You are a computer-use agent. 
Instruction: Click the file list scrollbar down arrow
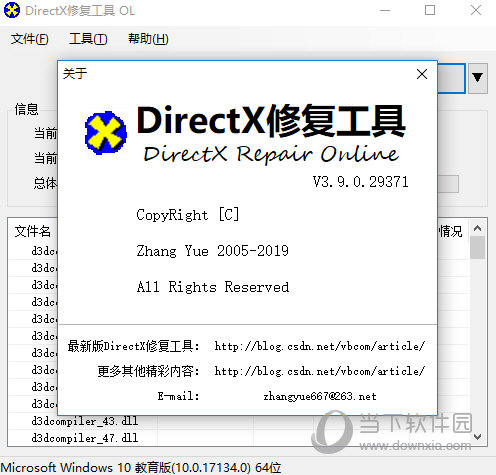pos(477,436)
